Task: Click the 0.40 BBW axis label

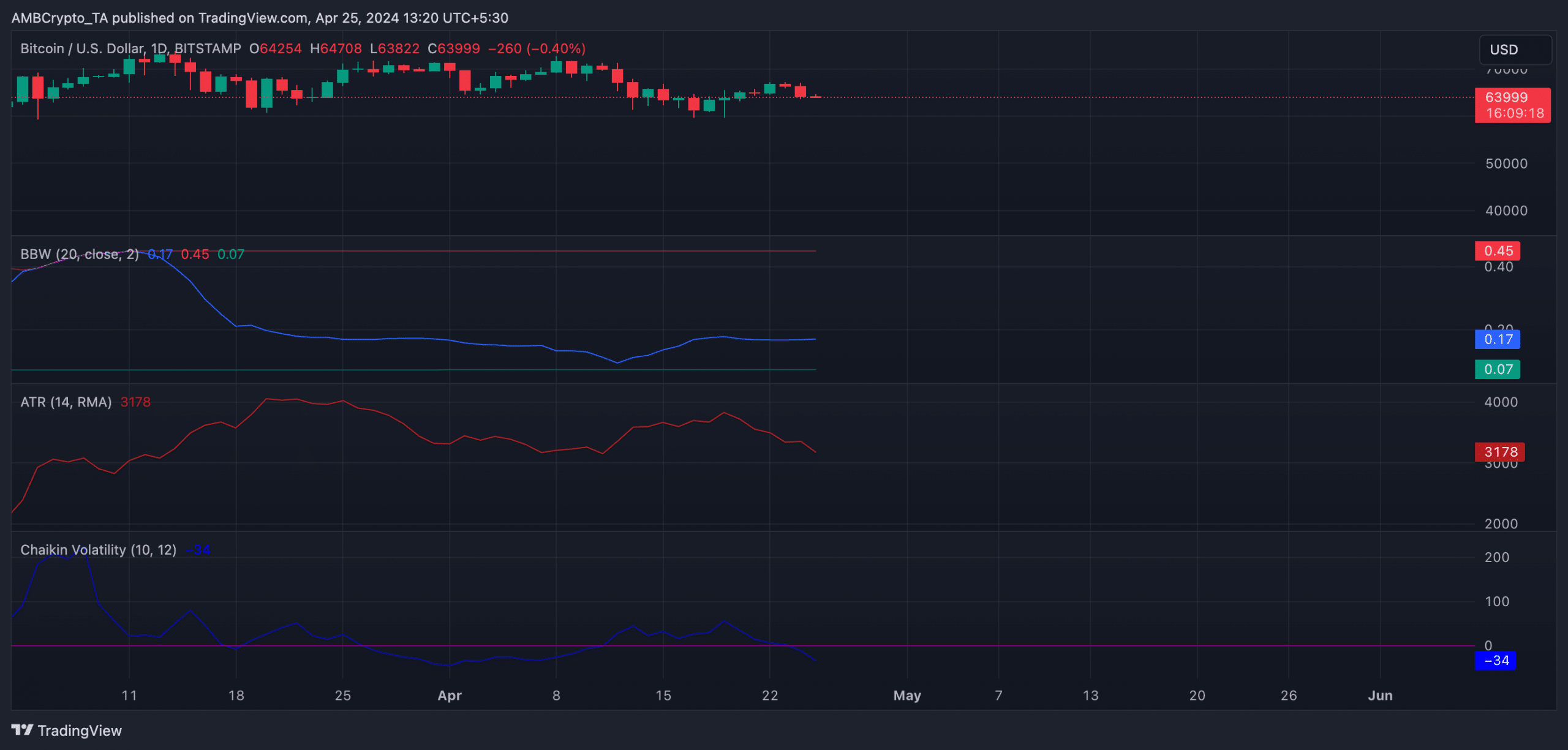Action: tap(1499, 267)
